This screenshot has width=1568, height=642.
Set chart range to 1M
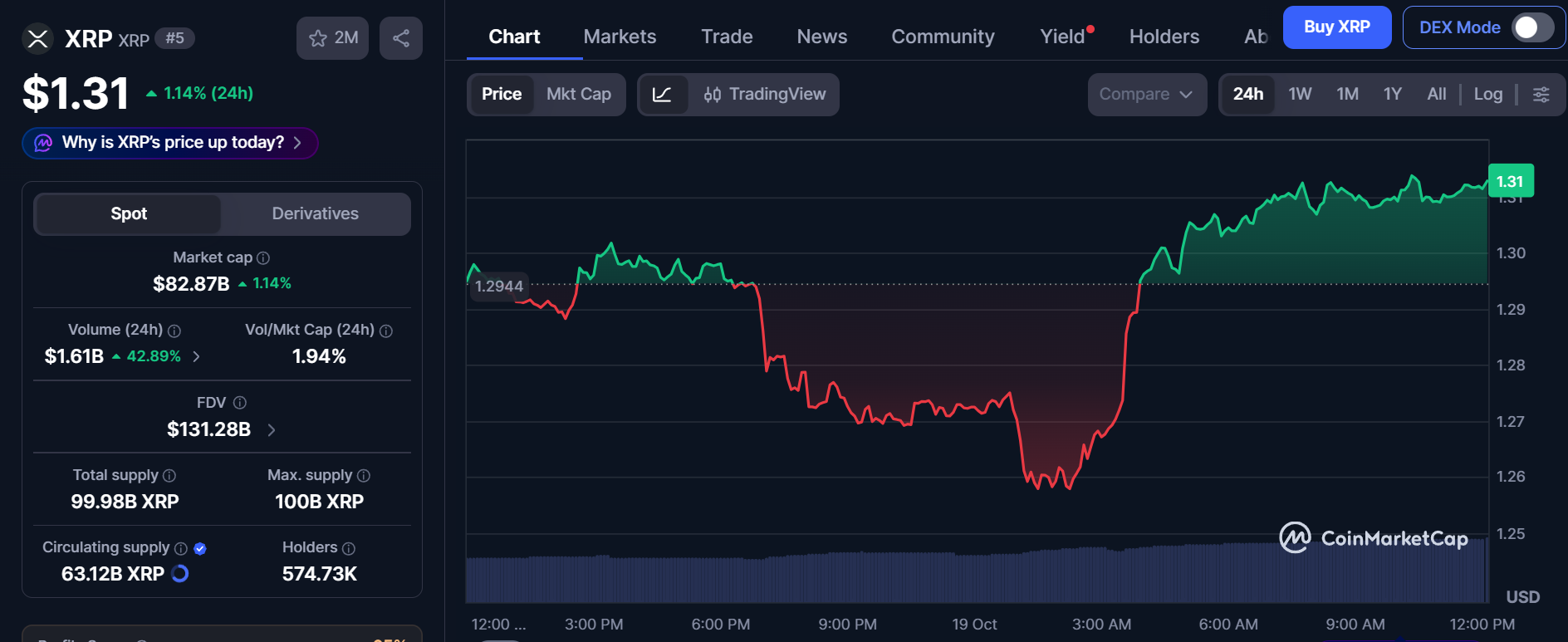(x=1348, y=95)
